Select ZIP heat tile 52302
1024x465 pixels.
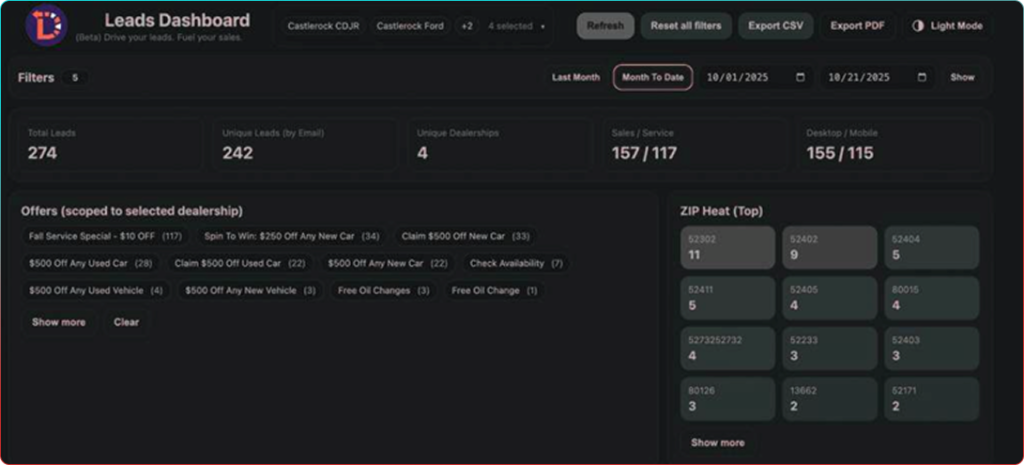[x=728, y=247]
